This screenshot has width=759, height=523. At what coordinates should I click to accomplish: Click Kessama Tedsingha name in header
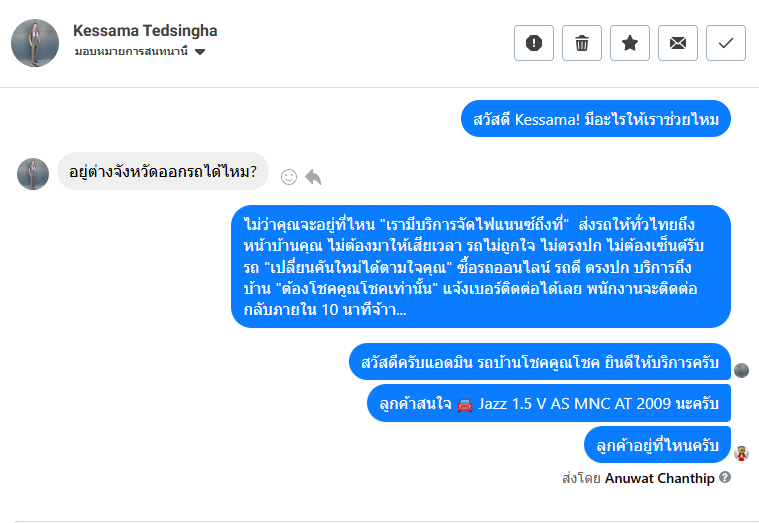(145, 31)
